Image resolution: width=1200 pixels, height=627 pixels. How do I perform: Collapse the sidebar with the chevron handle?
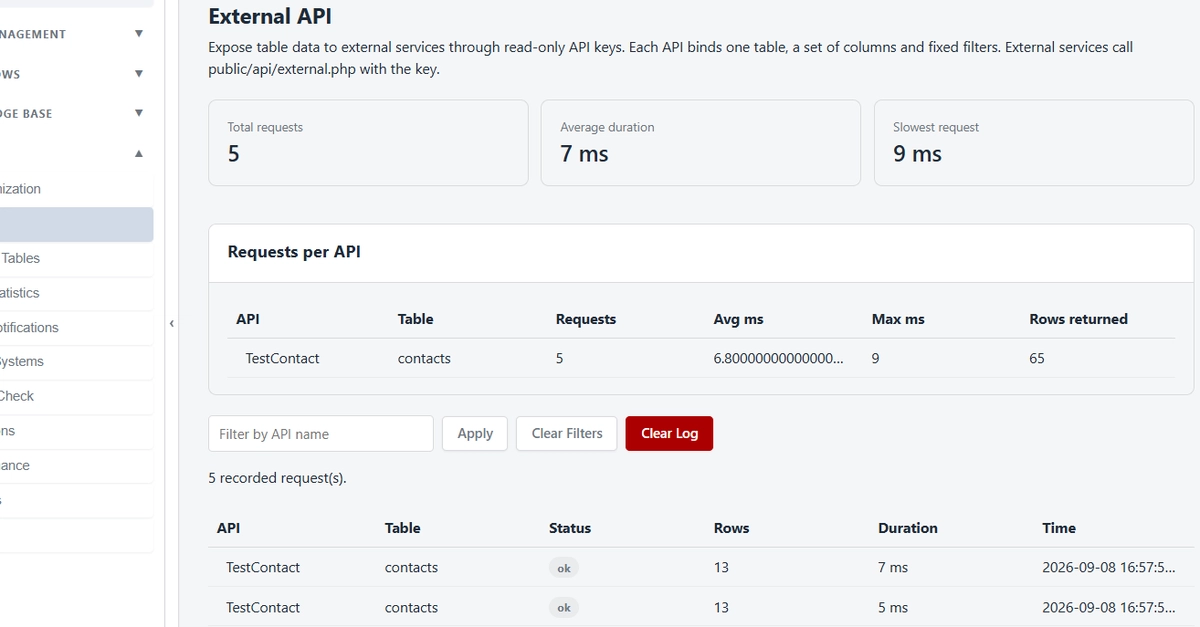pos(171,323)
